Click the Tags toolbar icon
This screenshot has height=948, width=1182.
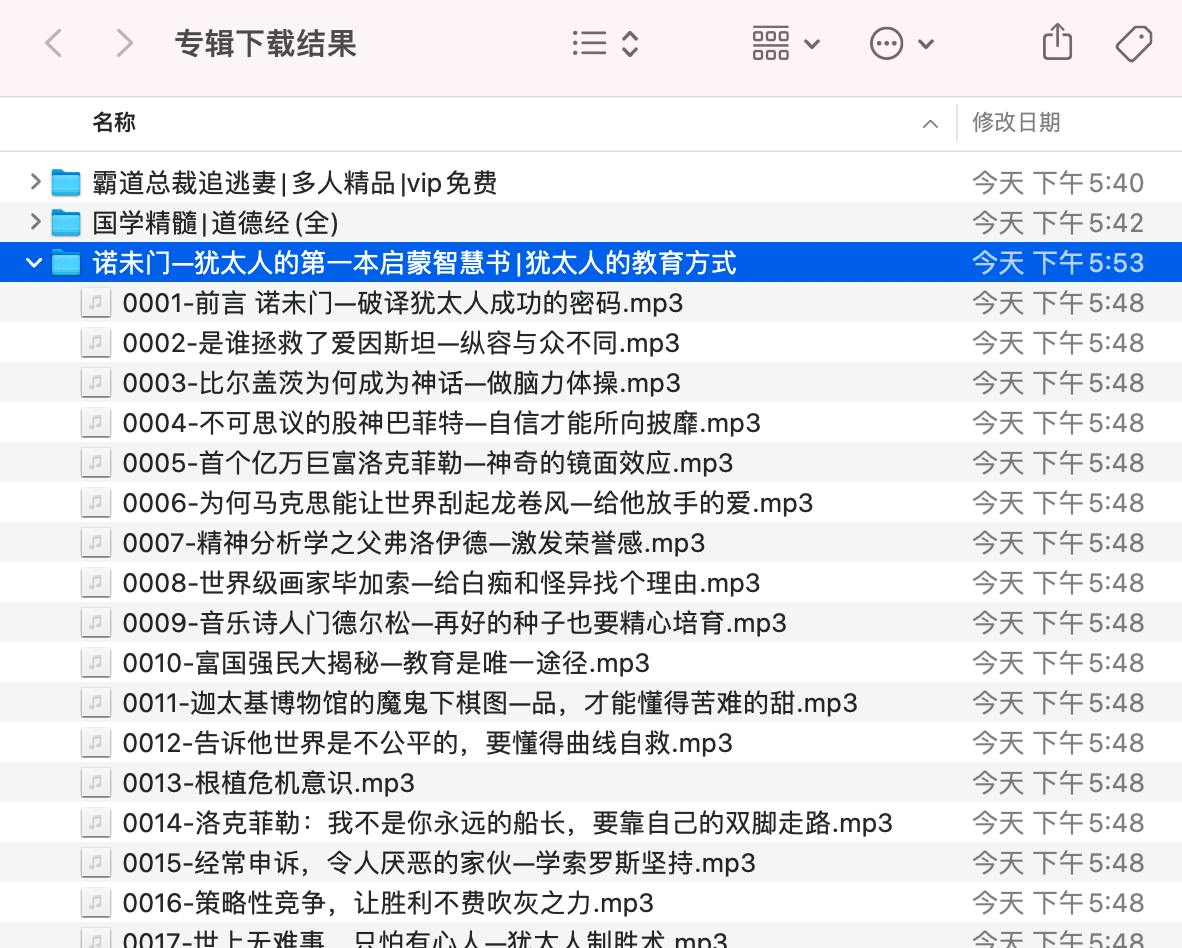pyautogui.click(x=1134, y=44)
